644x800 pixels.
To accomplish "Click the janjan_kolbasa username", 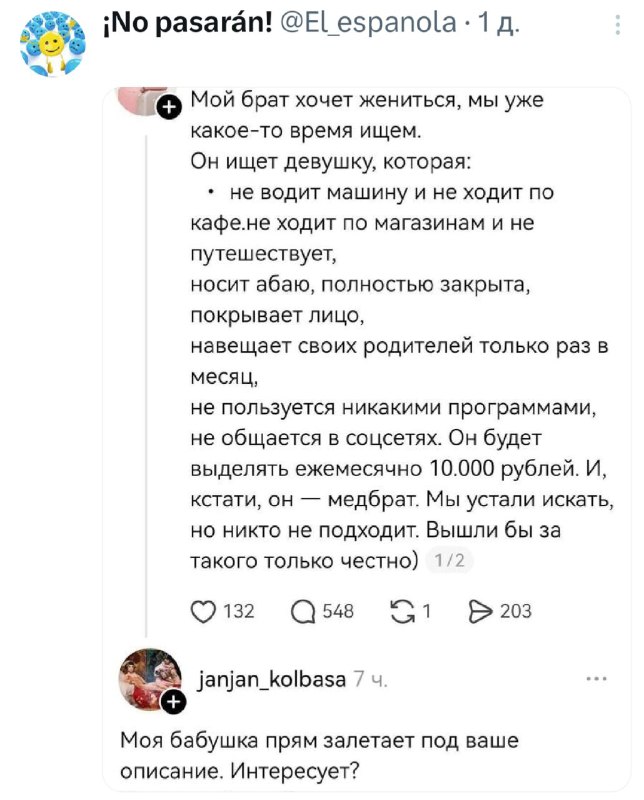I will (274, 680).
